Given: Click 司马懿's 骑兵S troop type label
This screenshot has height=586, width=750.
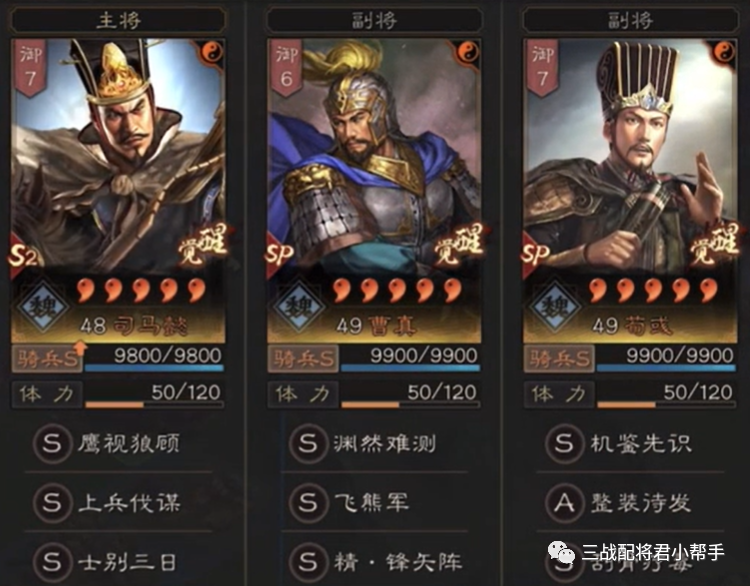Looking at the screenshot, I should click(x=47, y=359).
